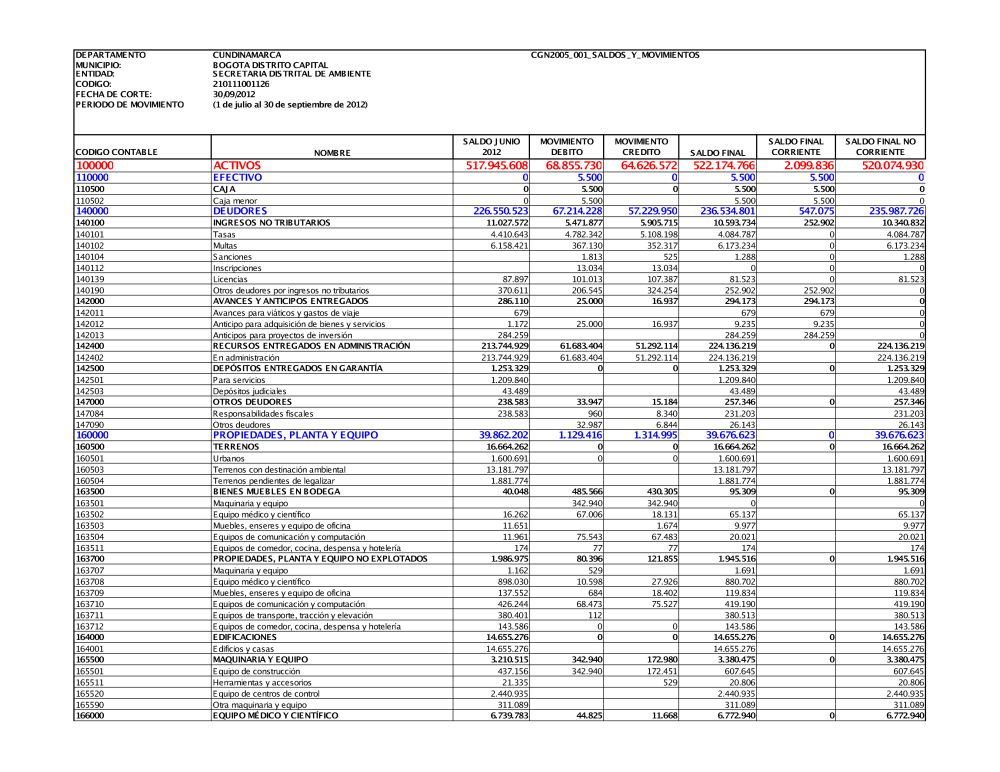
Task: Click the ACTIVOS account name in red
Action: 237,164
